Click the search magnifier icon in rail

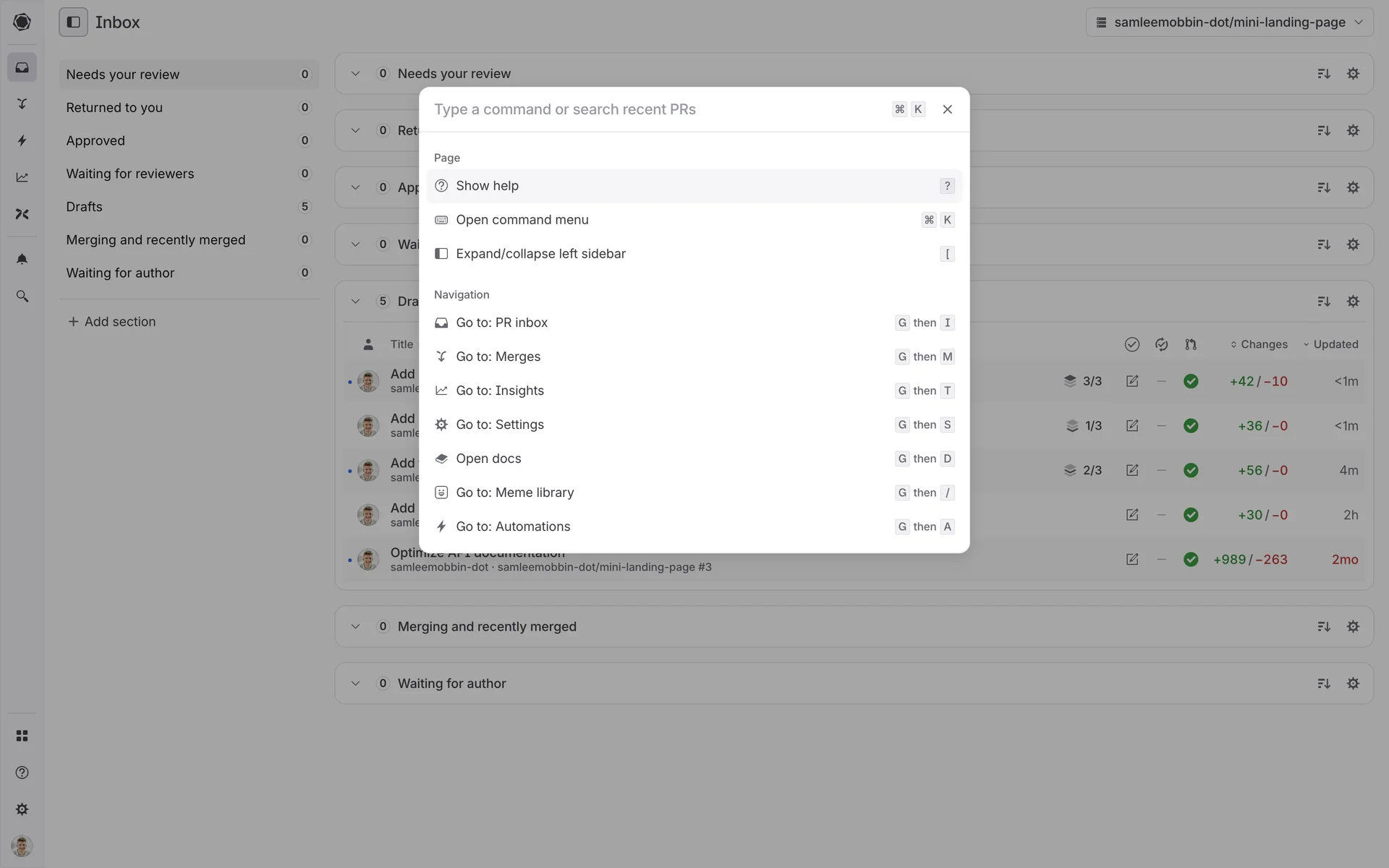coord(22,297)
